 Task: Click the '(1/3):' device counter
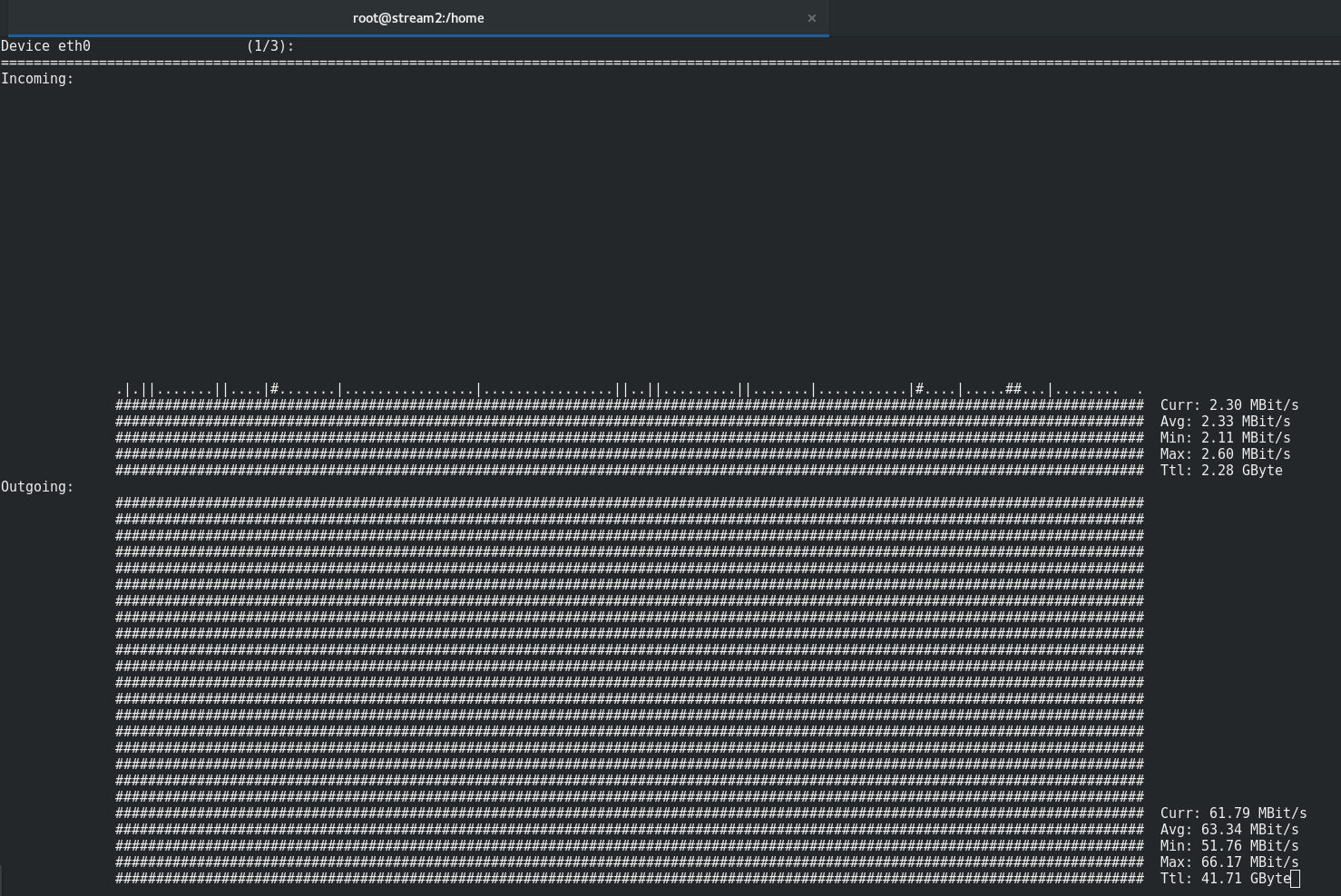[270, 46]
